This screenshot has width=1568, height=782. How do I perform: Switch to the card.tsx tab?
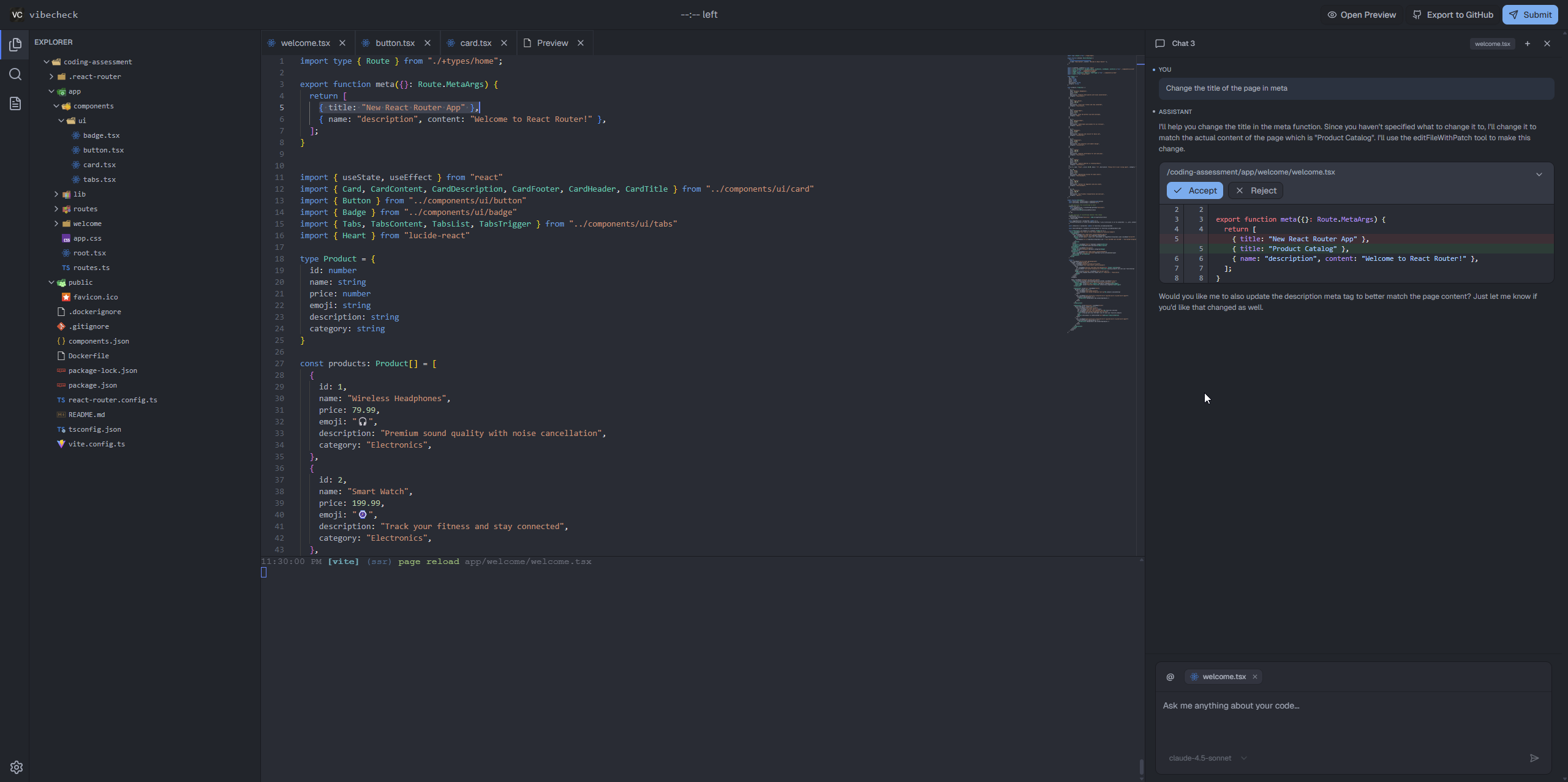(x=475, y=43)
